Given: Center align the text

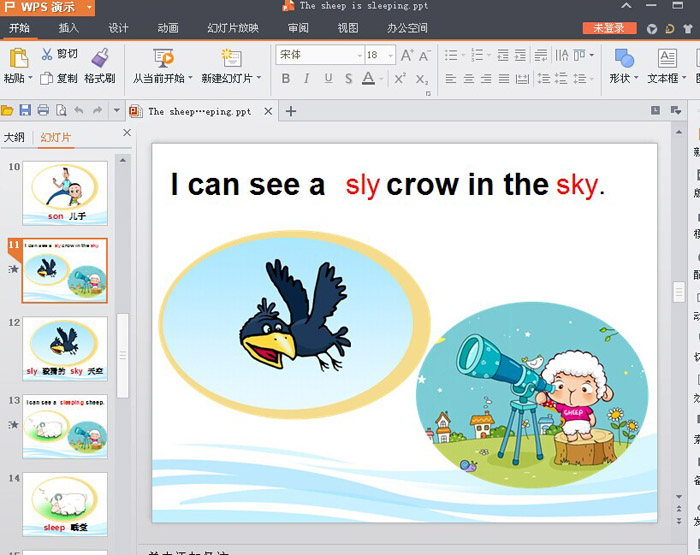Looking at the screenshot, I should pos(469,79).
